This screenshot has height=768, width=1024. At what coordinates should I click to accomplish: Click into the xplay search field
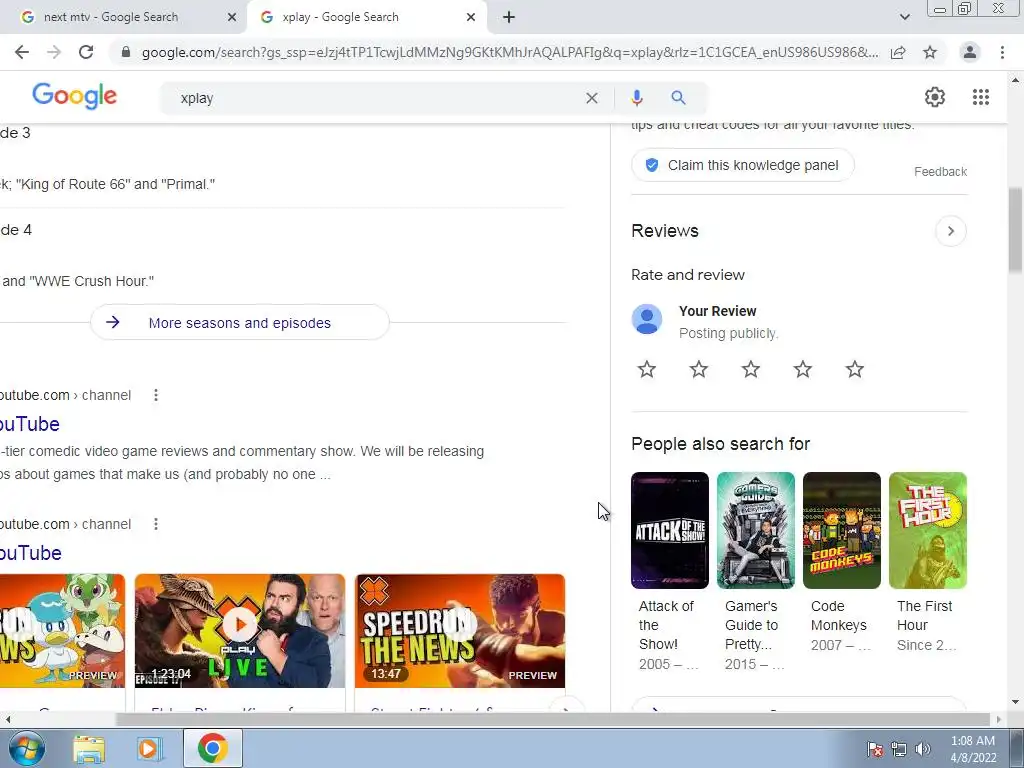pos(379,98)
